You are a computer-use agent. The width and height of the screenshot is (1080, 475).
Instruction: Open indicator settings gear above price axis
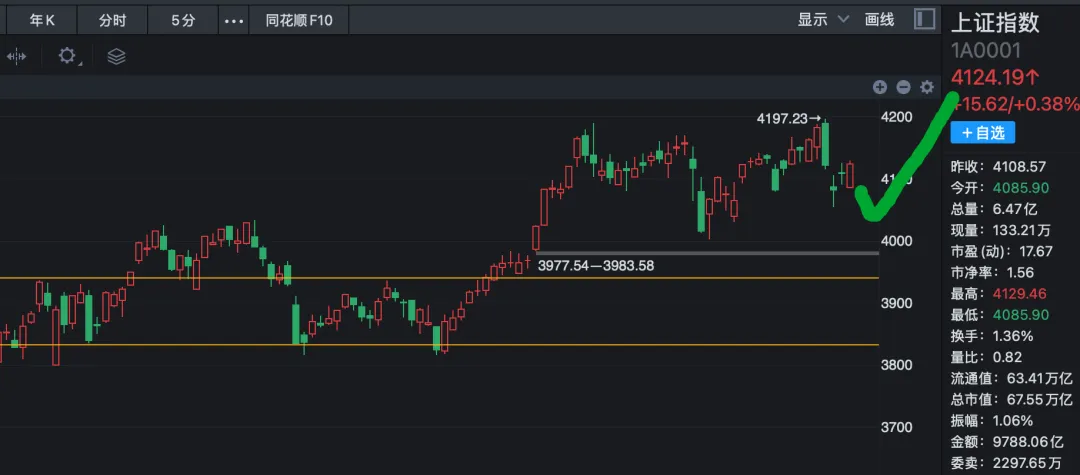926,87
